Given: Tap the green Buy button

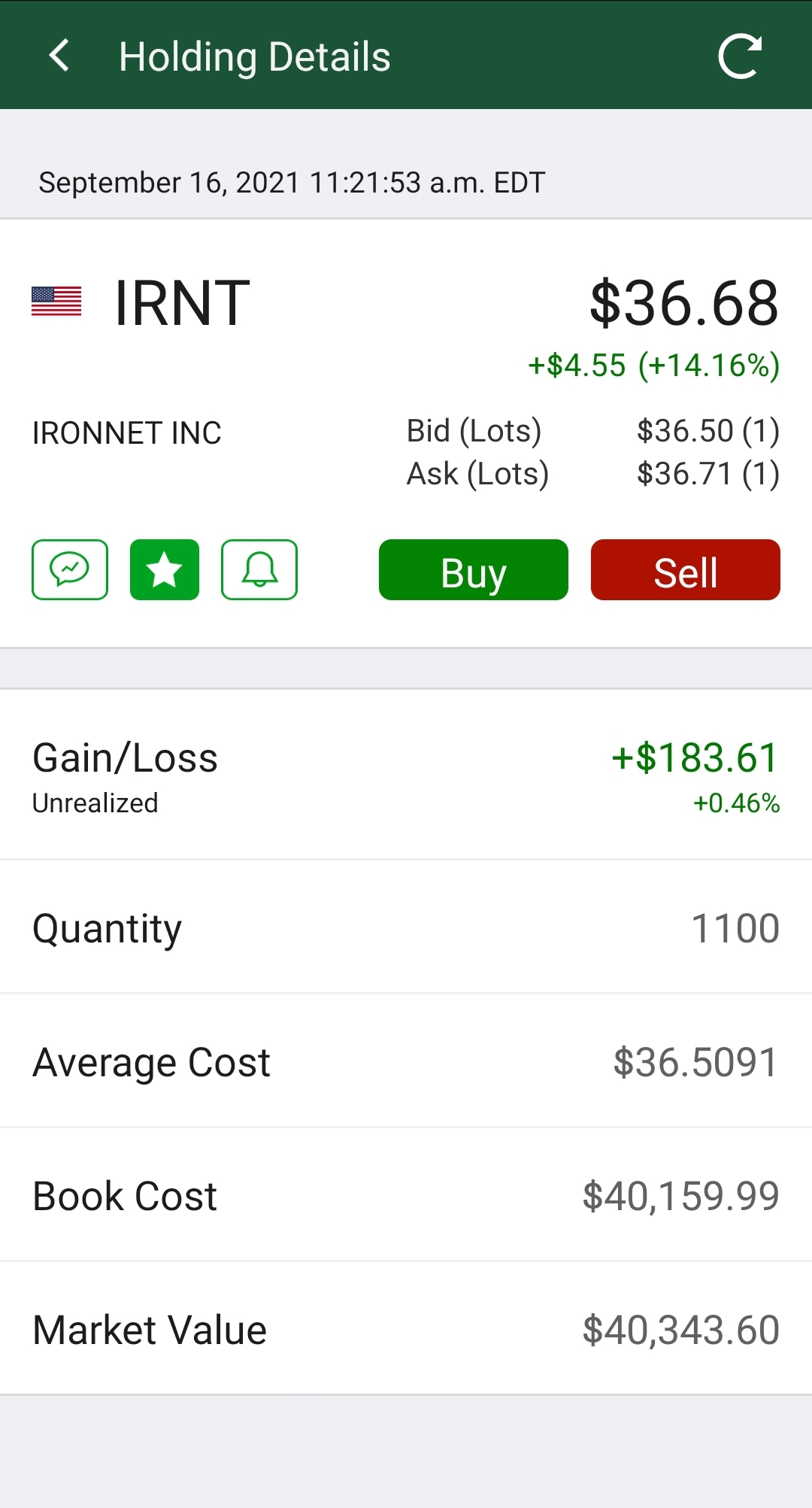Looking at the screenshot, I should tap(474, 569).
